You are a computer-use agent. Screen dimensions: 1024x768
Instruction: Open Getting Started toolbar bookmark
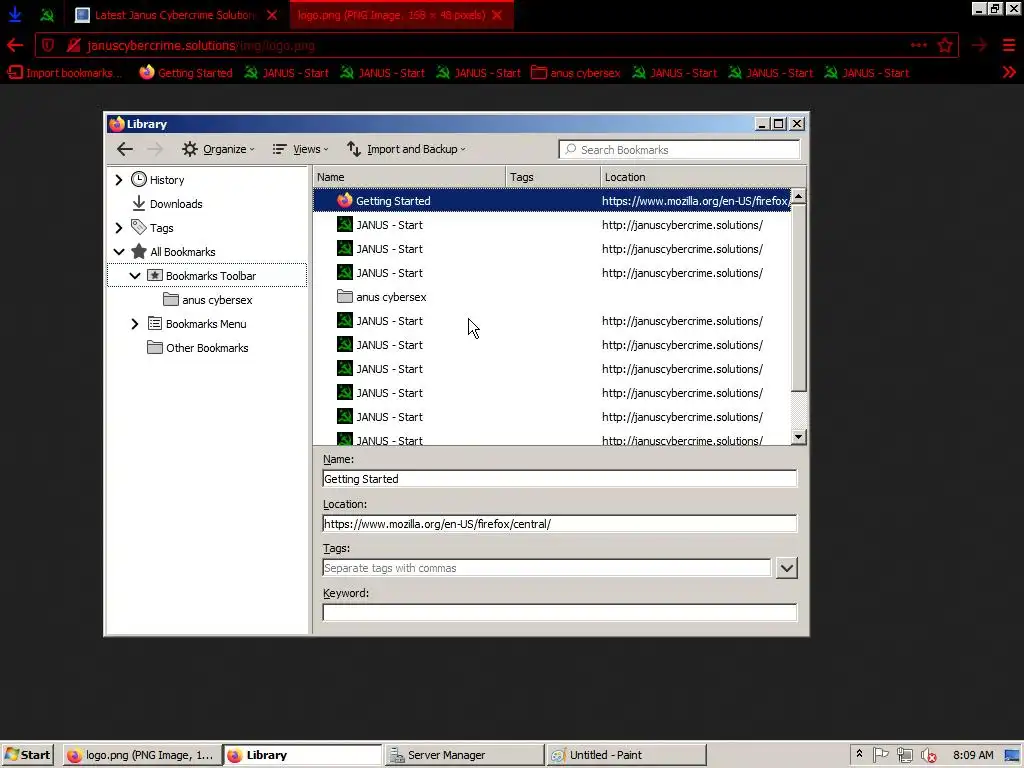[x=186, y=72]
